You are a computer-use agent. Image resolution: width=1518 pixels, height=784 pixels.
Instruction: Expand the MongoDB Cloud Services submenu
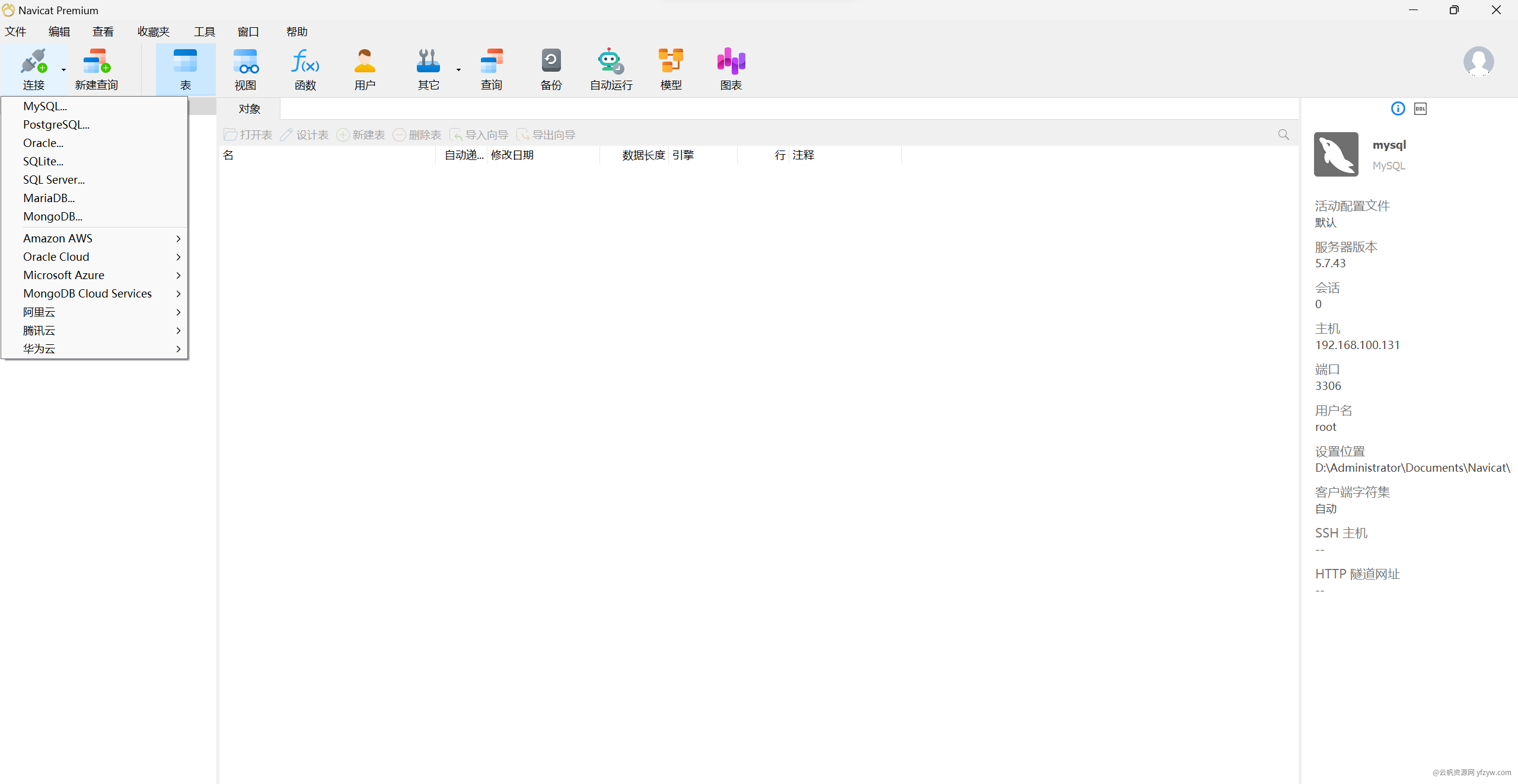pyautogui.click(x=94, y=293)
